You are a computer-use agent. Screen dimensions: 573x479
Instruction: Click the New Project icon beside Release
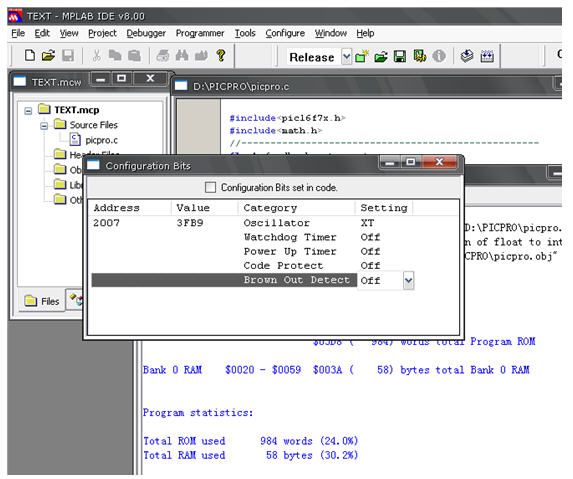(x=362, y=57)
